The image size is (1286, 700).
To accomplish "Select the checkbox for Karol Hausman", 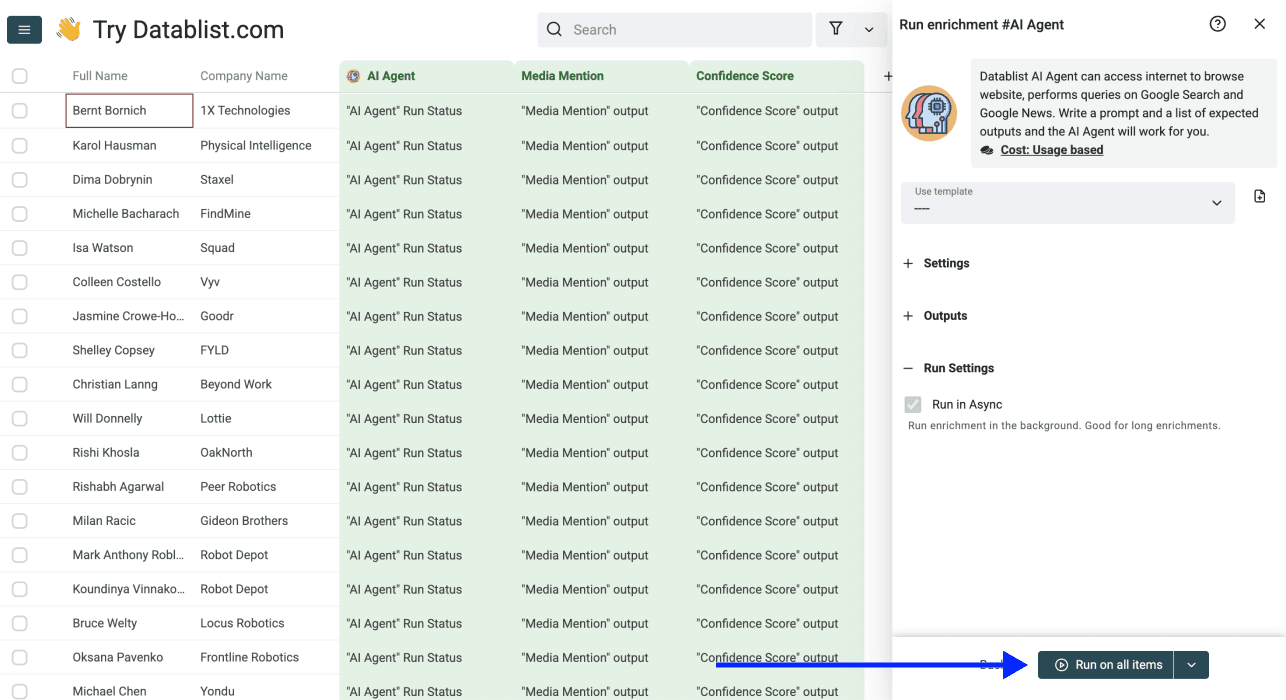I will click(19, 145).
